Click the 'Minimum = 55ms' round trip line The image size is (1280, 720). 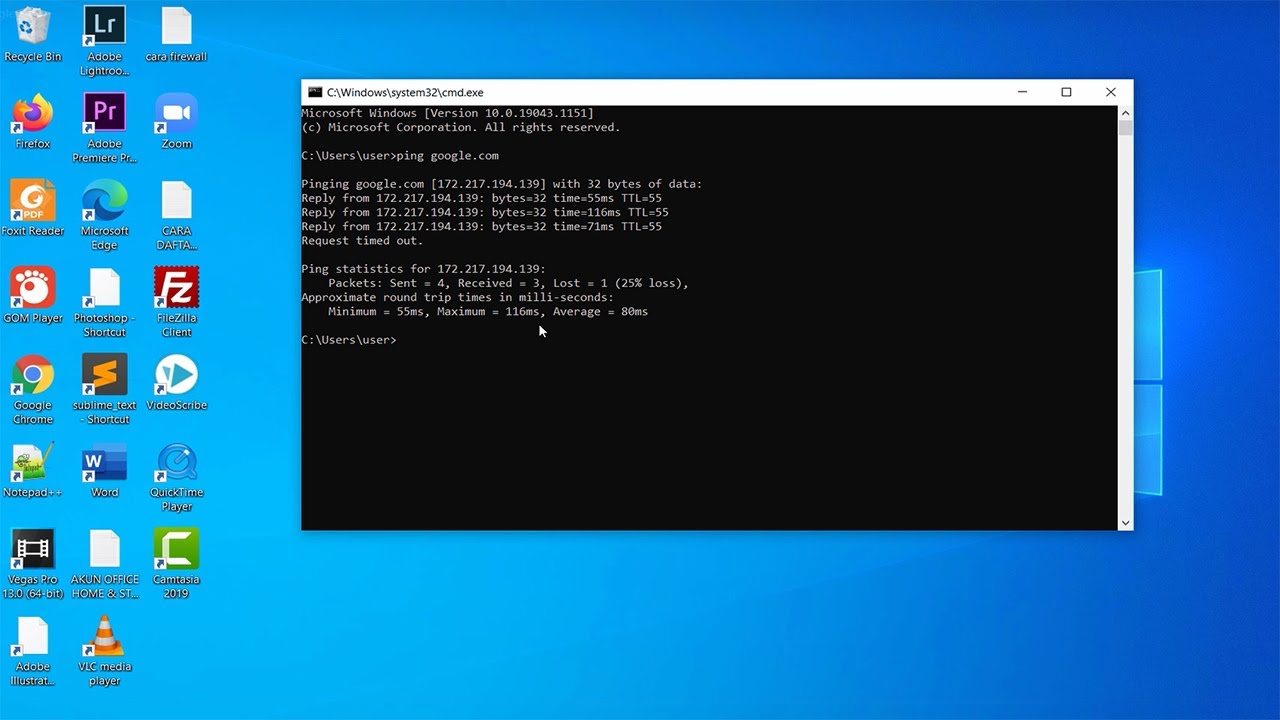[x=488, y=312]
